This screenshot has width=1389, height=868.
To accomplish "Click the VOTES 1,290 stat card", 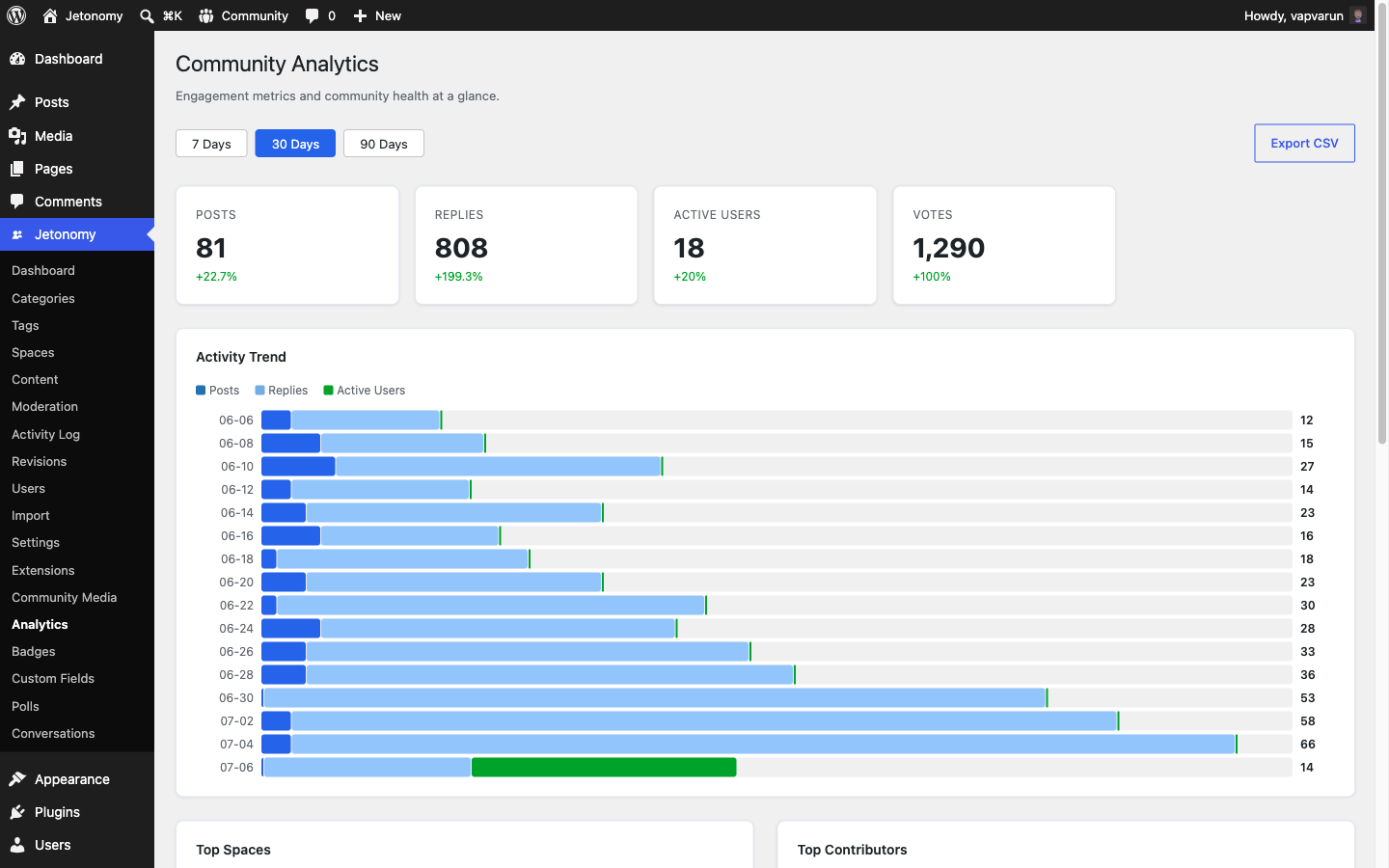I will click(1004, 246).
